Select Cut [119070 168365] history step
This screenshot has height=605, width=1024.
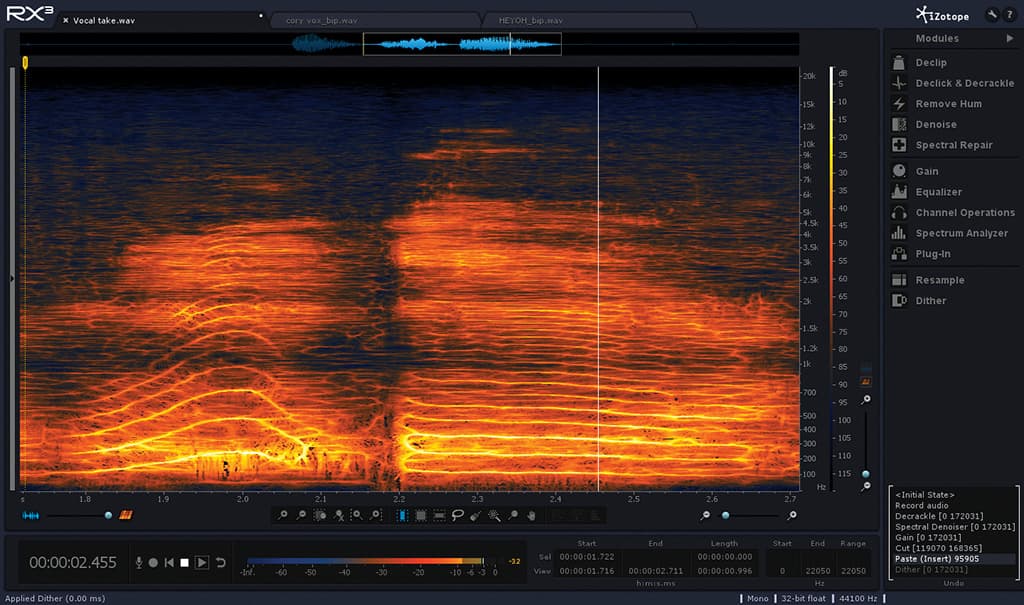tap(938, 548)
